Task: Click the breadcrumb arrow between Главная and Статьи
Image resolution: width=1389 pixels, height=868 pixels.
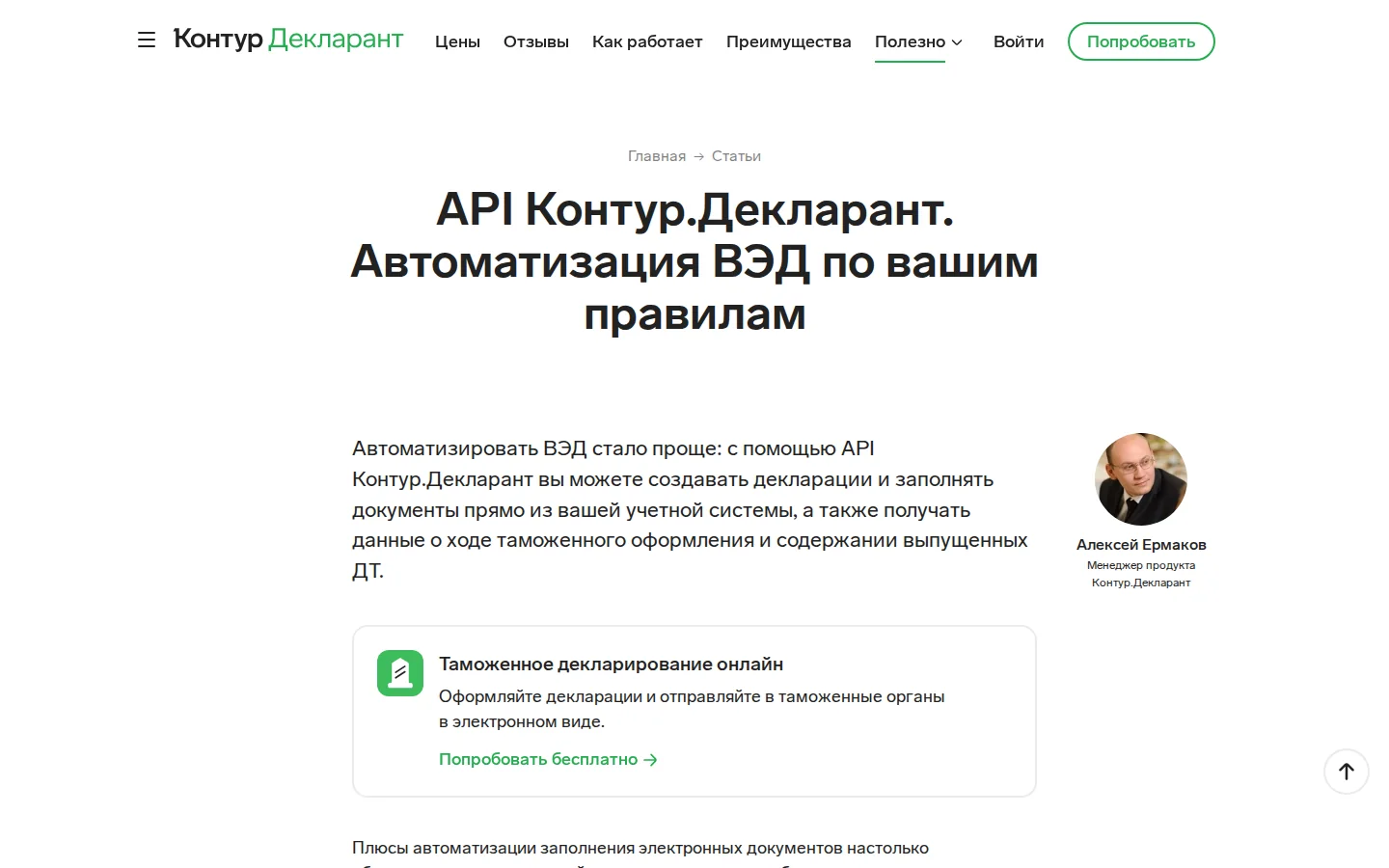Action: tap(699, 156)
